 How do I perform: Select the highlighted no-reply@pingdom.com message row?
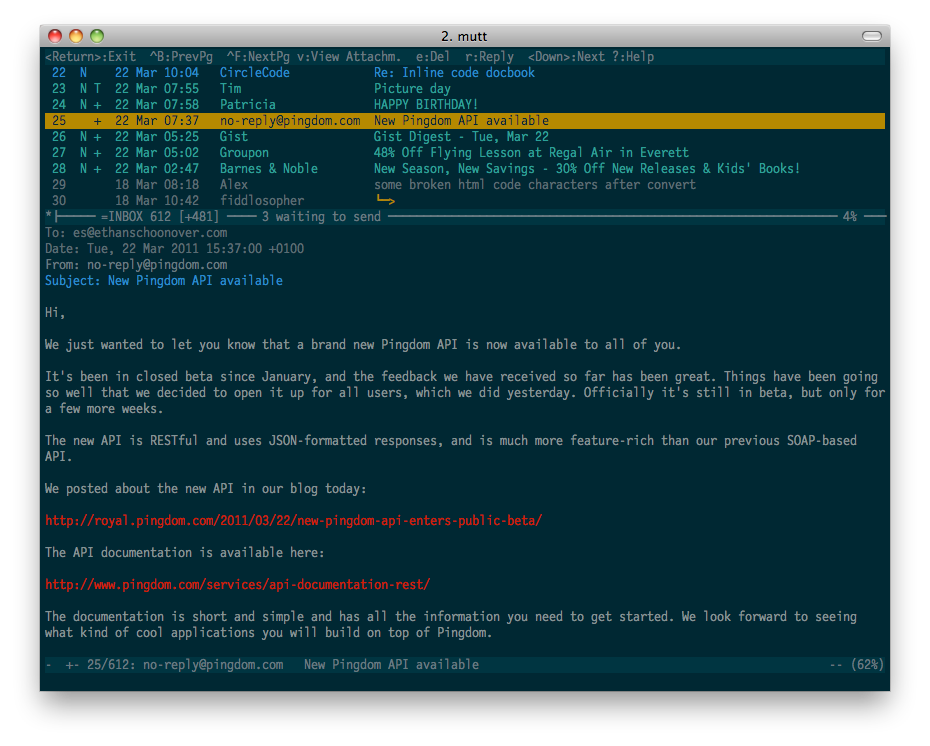pos(461,121)
